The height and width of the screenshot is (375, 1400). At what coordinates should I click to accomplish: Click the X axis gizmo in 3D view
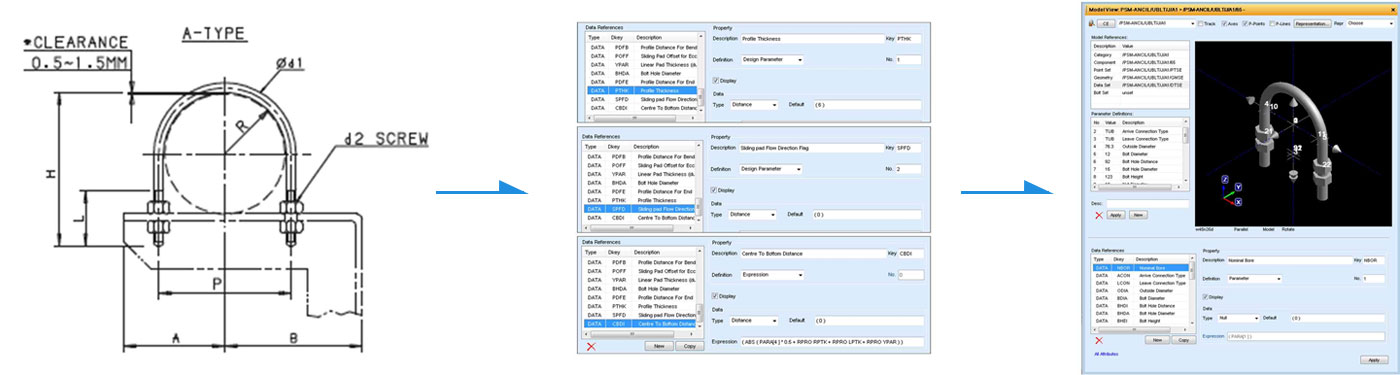(x=1238, y=202)
